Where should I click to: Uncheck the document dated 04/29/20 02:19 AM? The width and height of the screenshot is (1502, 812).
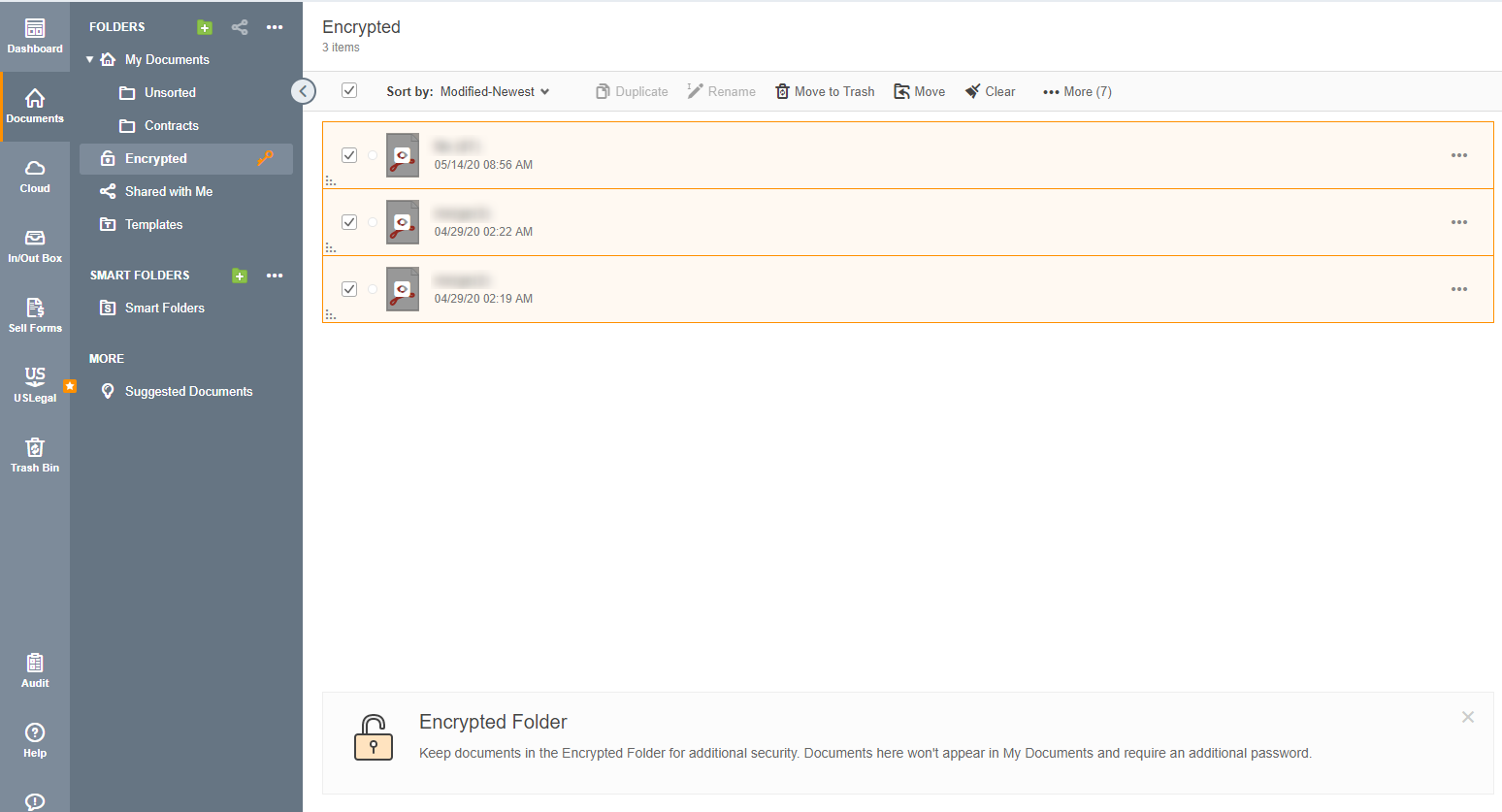(349, 289)
